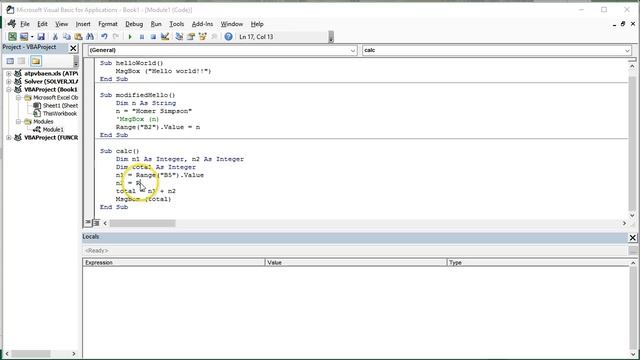
Task: Open the Object Browser icon
Action: (202, 37)
